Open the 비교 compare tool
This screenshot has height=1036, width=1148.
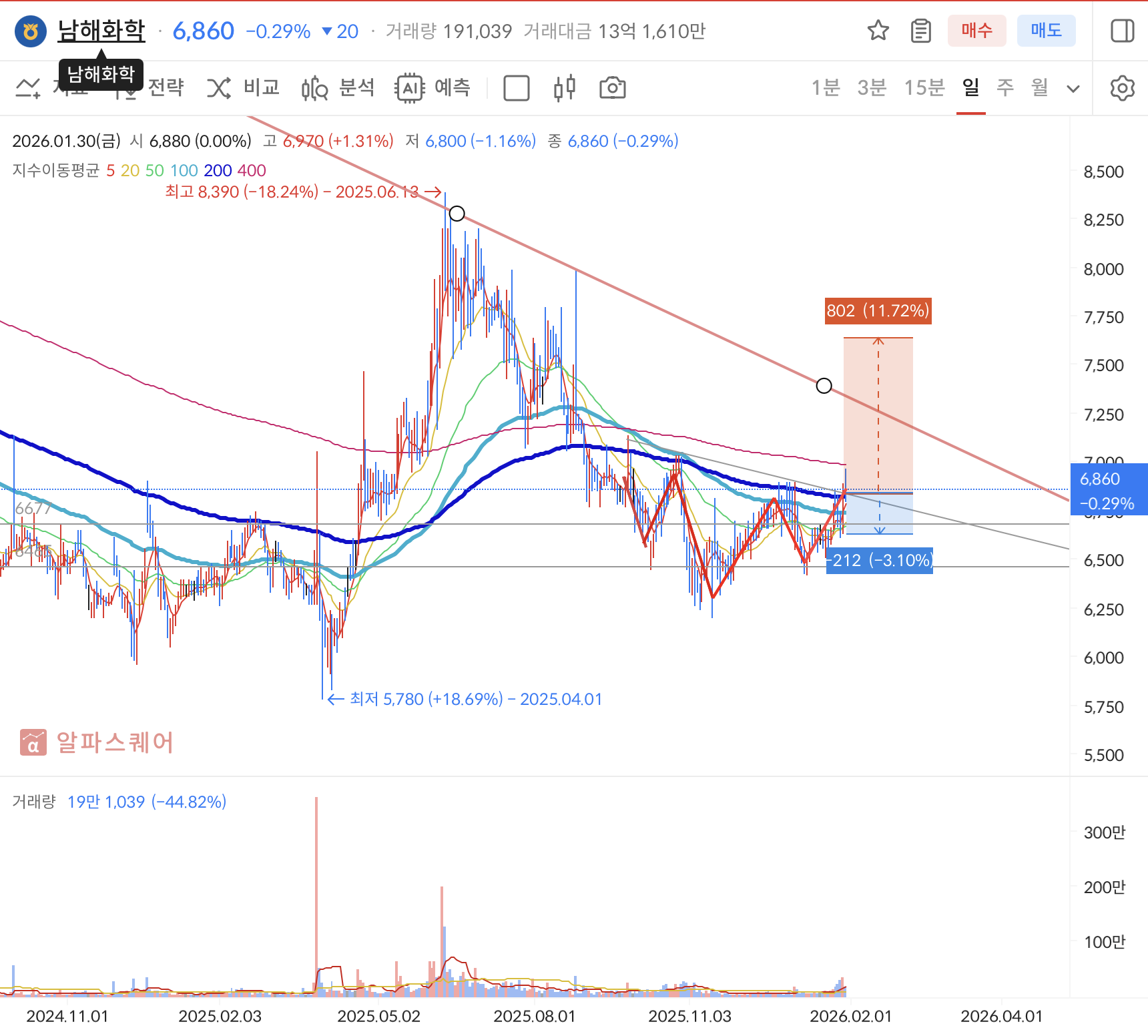(x=243, y=88)
